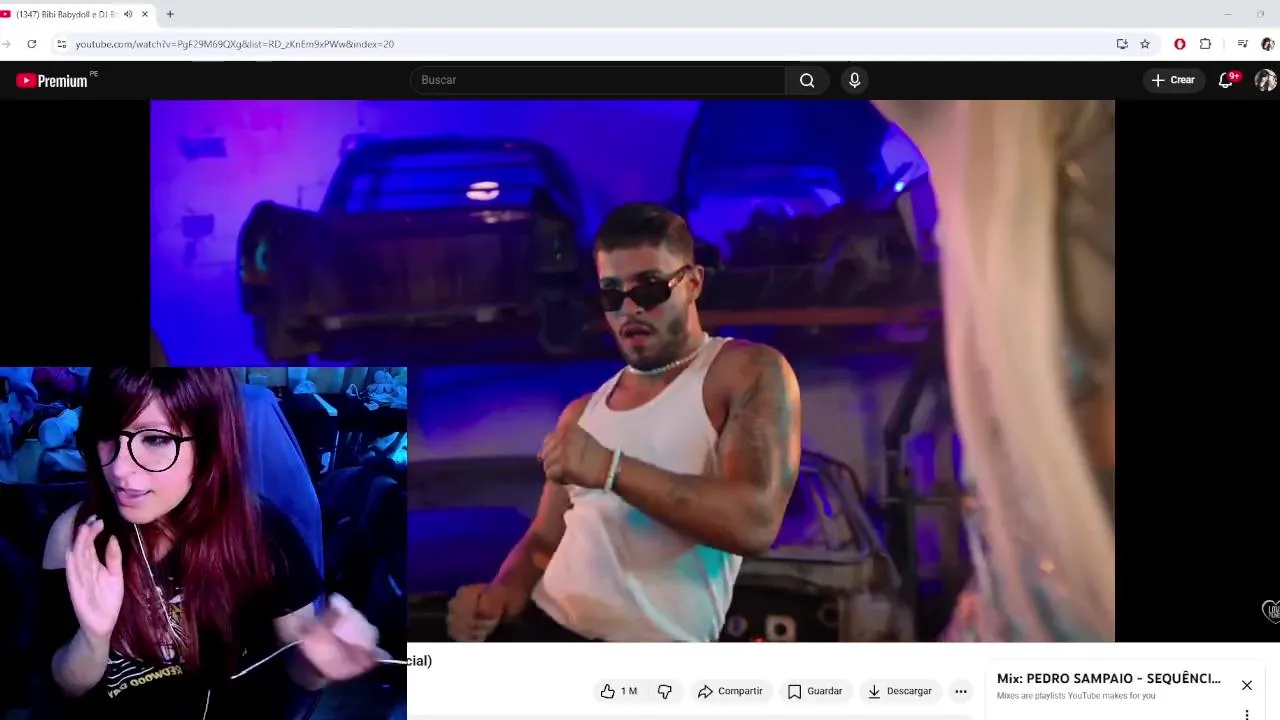Dislike the video with thumbs down
The width and height of the screenshot is (1280, 720).
pyautogui.click(x=665, y=691)
